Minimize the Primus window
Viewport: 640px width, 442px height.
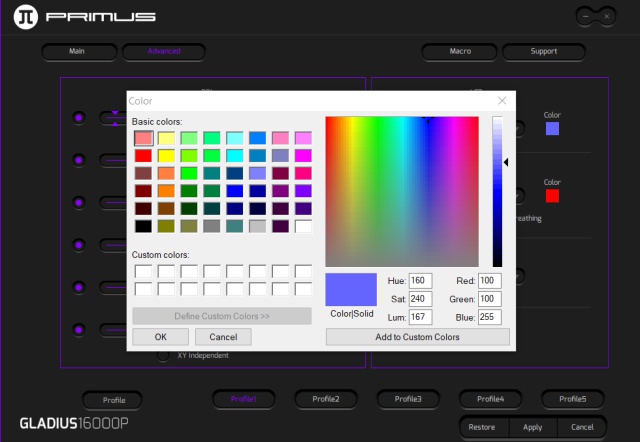586,16
